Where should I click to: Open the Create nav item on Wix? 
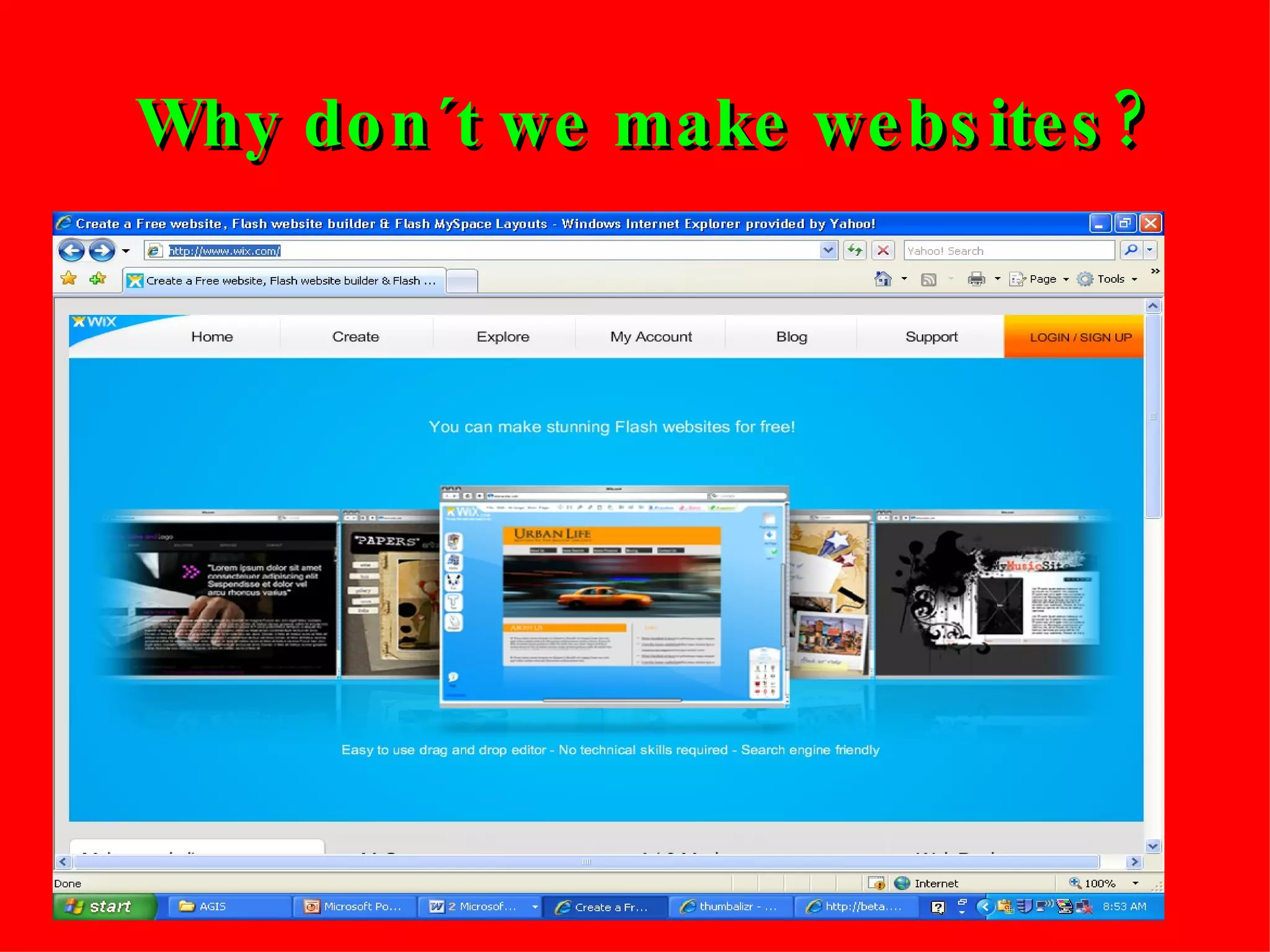pyautogui.click(x=355, y=337)
